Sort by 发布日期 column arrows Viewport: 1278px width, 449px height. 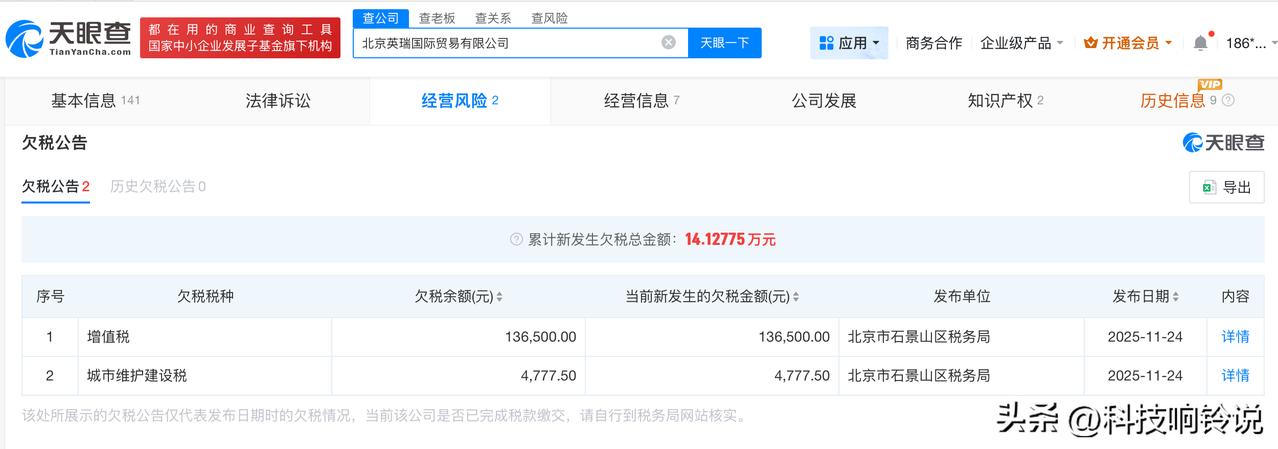[x=1175, y=297]
